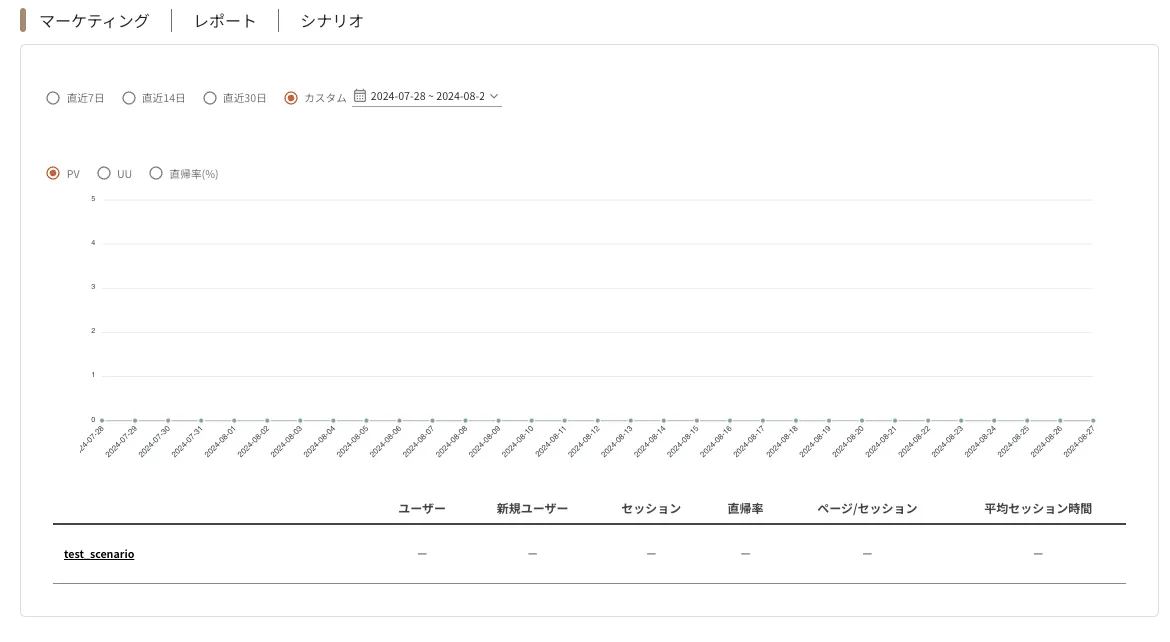1170x642 pixels.
Task: Click the 平均セッション時間 column header
Action: point(1038,508)
